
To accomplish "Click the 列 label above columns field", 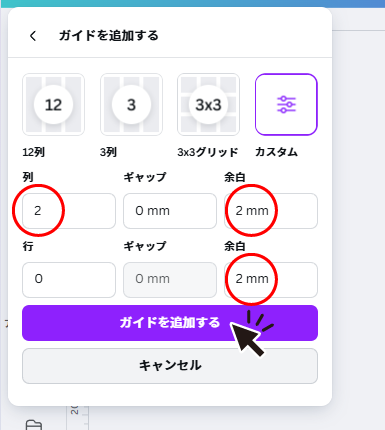I will [28, 177].
